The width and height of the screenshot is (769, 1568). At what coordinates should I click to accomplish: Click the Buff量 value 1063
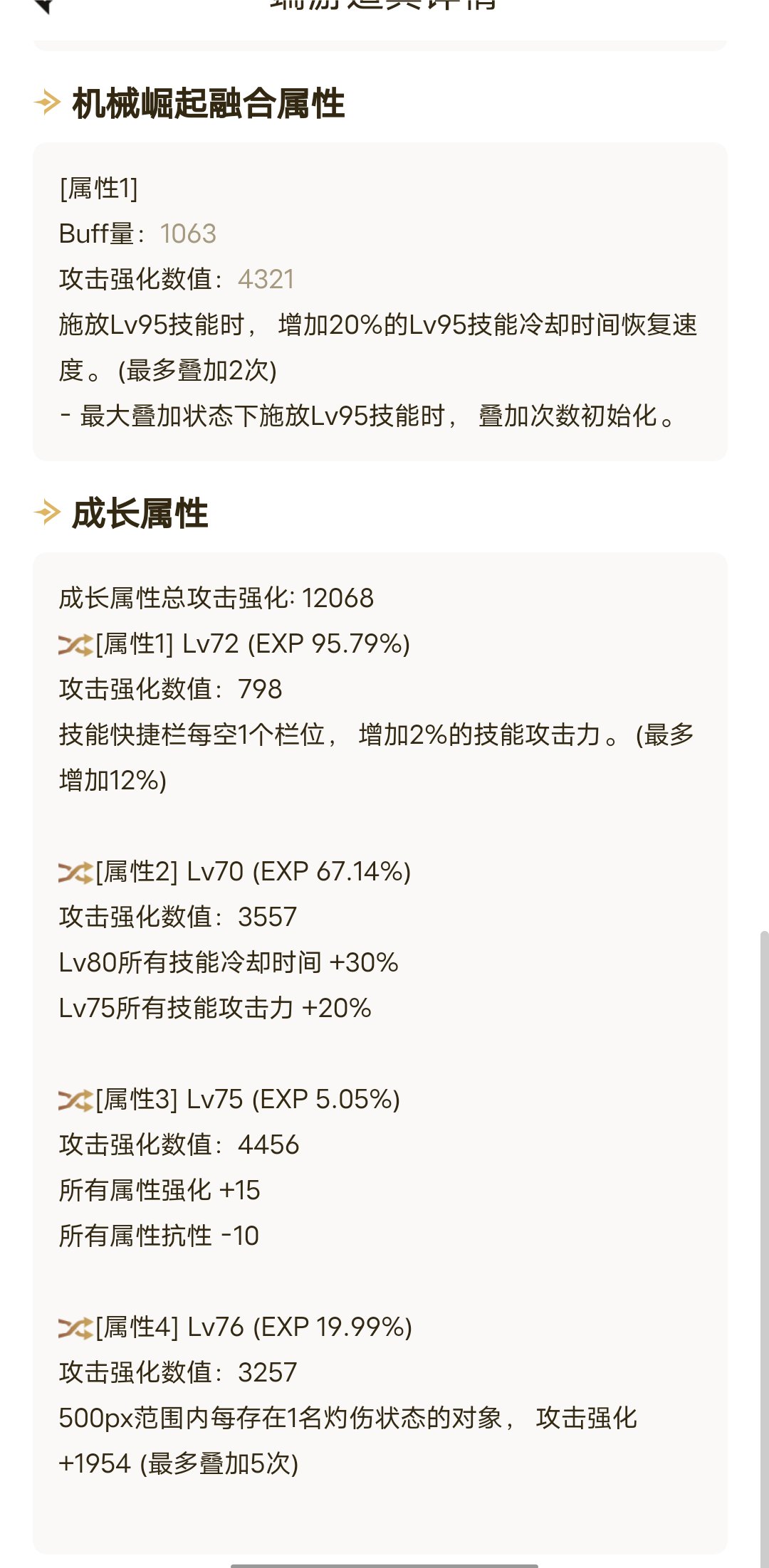(x=188, y=233)
